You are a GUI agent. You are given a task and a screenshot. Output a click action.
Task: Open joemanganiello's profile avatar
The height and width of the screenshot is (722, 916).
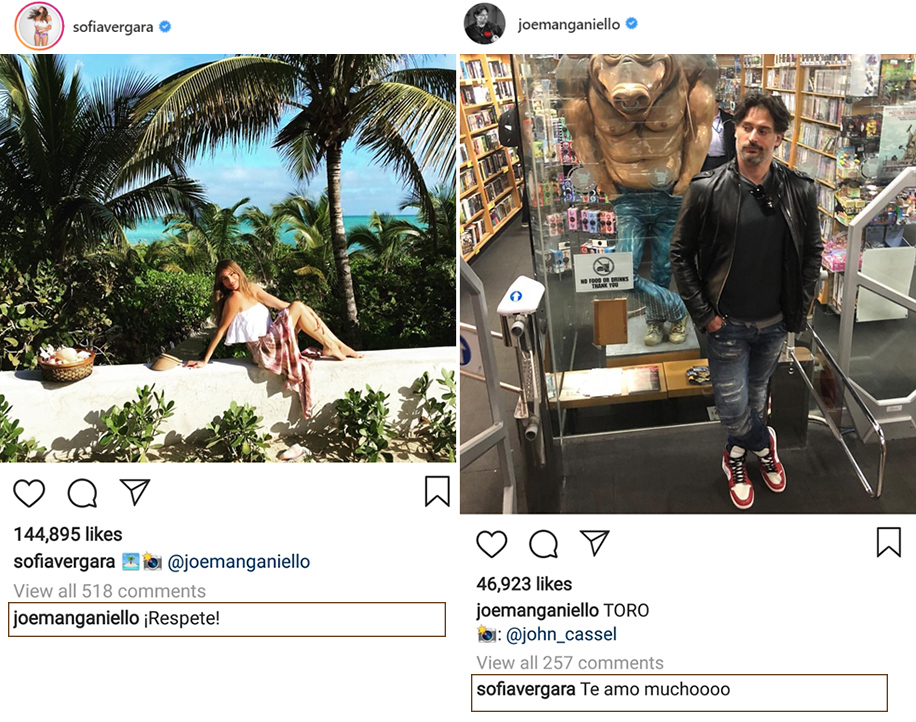484,24
